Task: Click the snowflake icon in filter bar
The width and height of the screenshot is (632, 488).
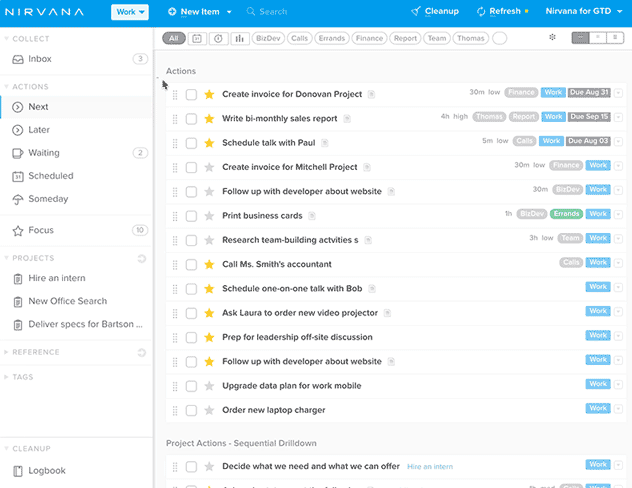Action: coord(553,38)
